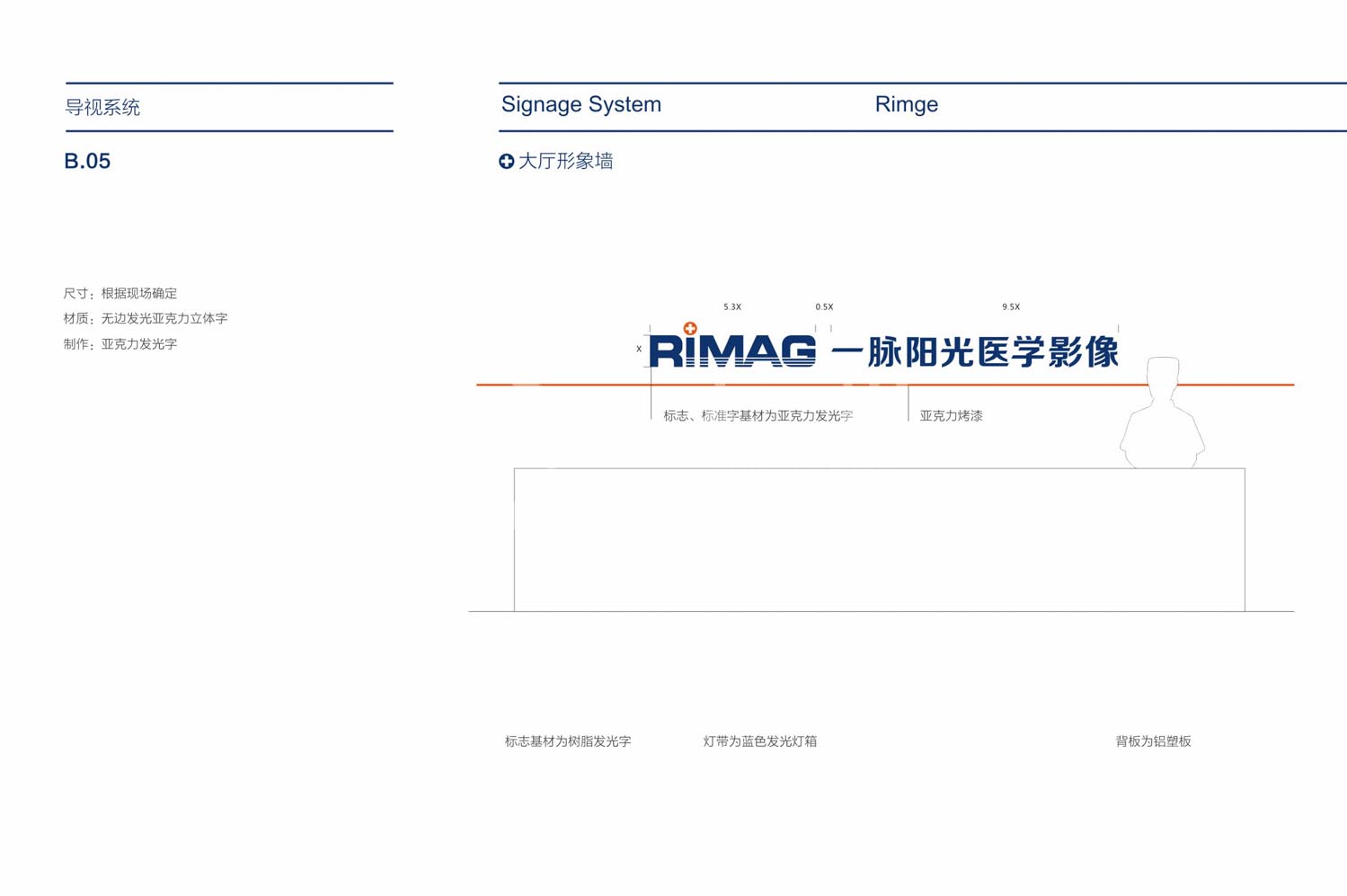1347x896 pixels.
Task: Click the 大厅形象墙 section title
Action: click(566, 161)
